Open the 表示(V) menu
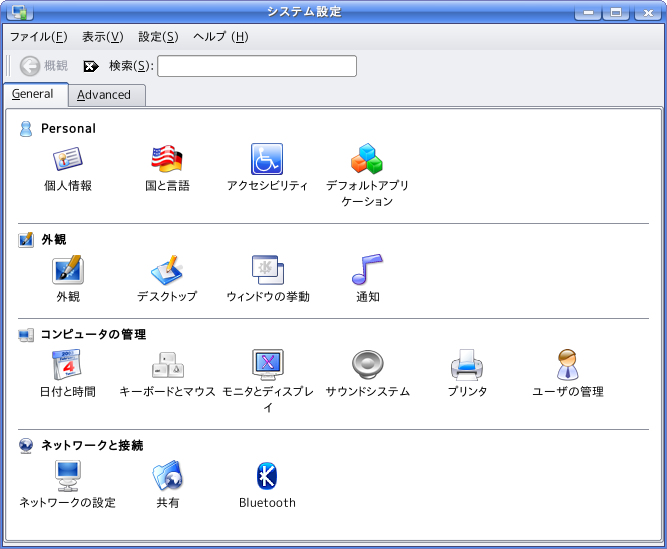Screen dimensions: 667x549 pos(103,37)
